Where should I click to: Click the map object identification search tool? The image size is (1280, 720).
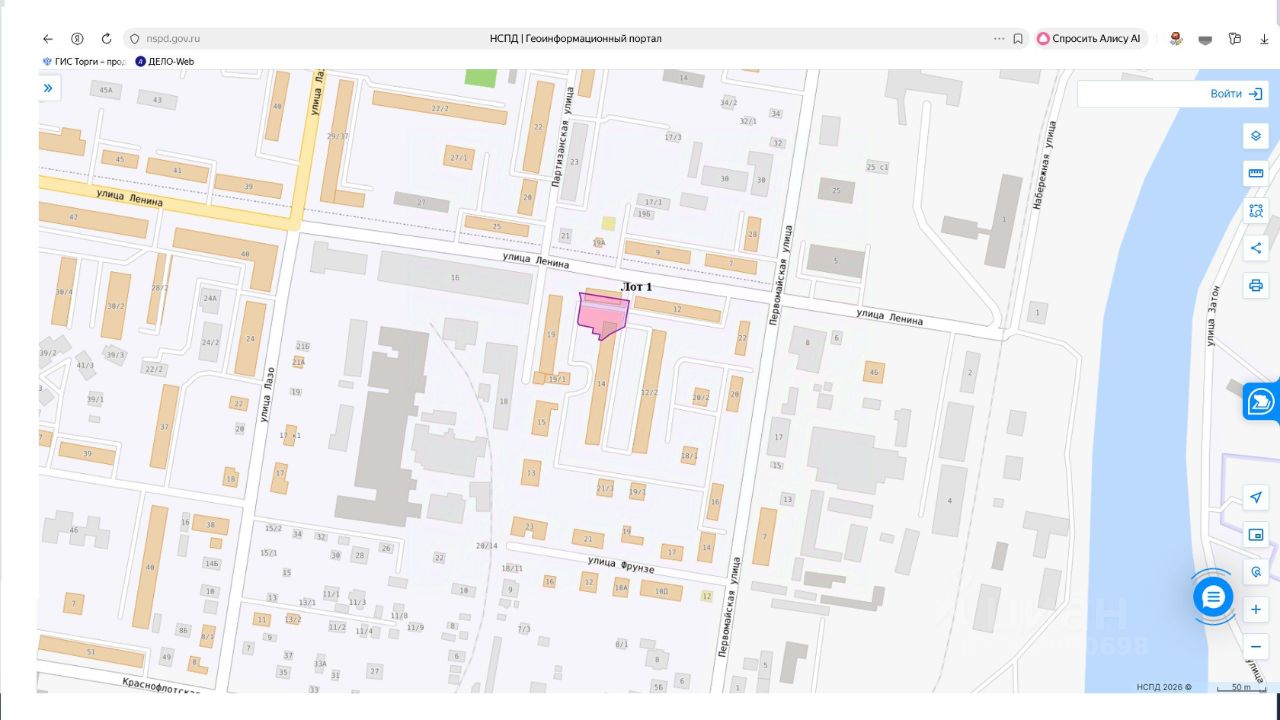pos(1256,572)
